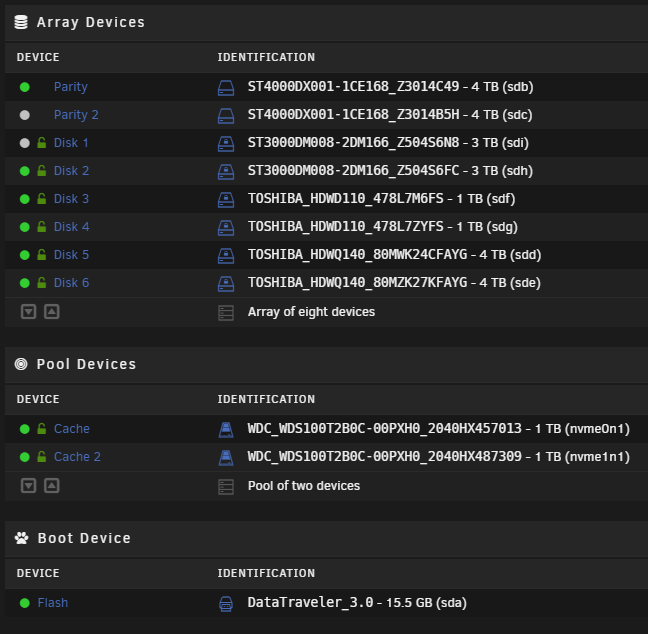Image resolution: width=648 pixels, height=634 pixels.
Task: Click the padlock icon beside Cache
Action: (x=42, y=429)
